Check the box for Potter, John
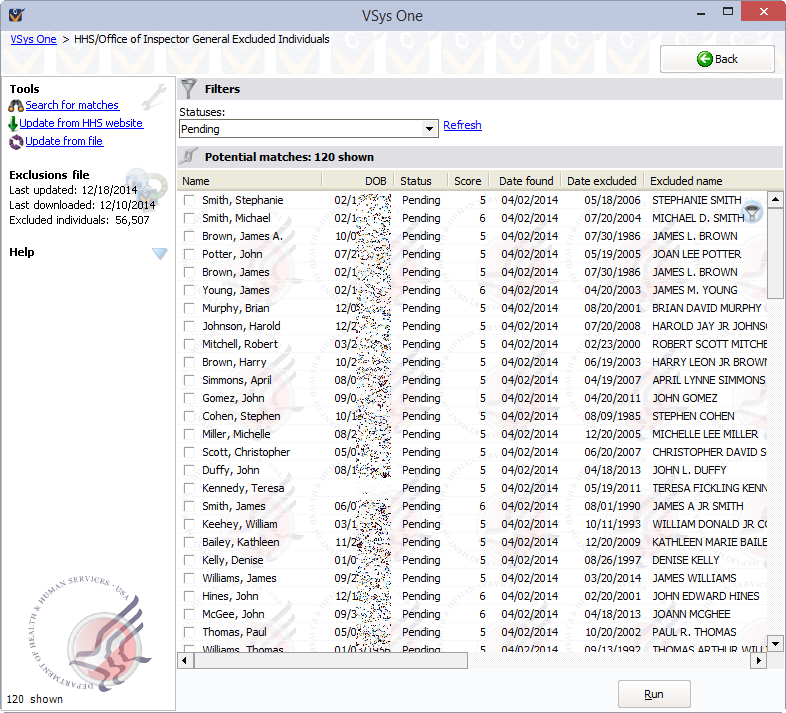 [189, 254]
